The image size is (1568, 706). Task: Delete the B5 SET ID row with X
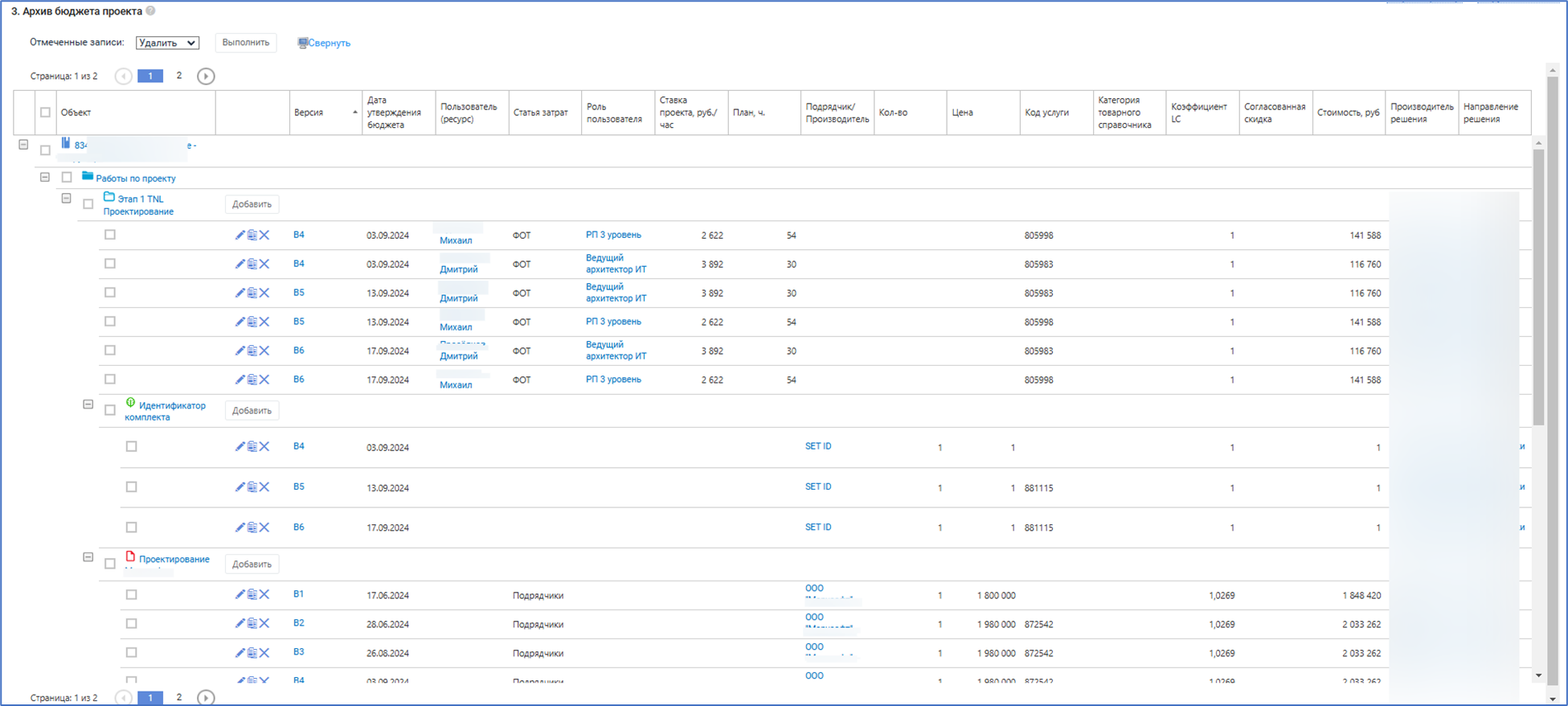coord(264,487)
